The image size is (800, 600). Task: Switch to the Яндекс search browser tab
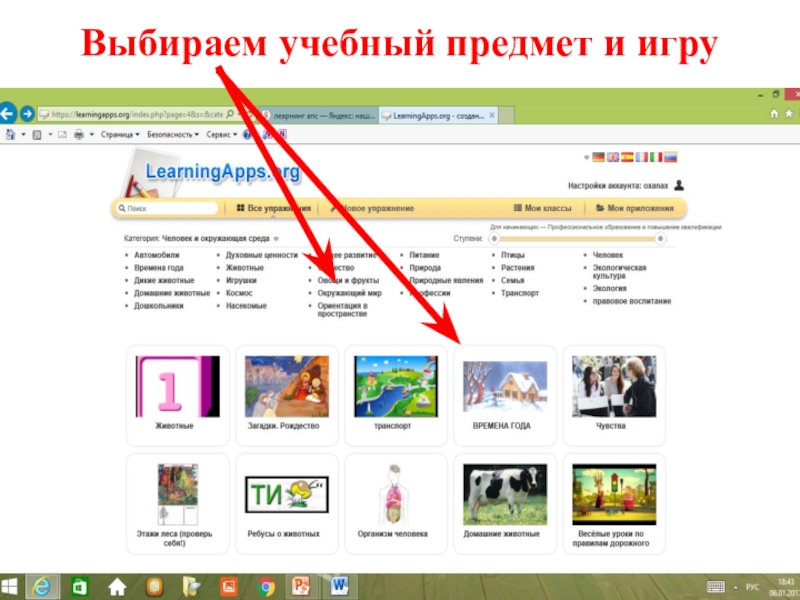318,116
